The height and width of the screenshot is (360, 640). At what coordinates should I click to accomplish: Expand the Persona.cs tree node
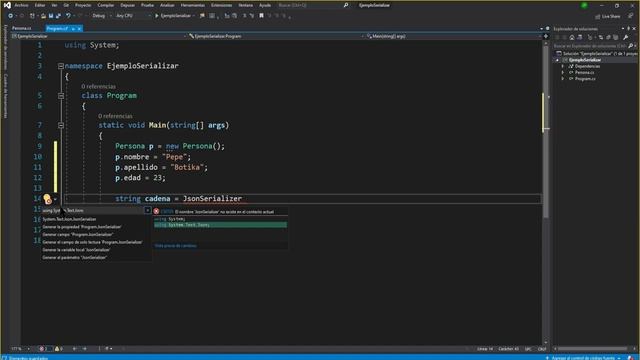(x=563, y=72)
